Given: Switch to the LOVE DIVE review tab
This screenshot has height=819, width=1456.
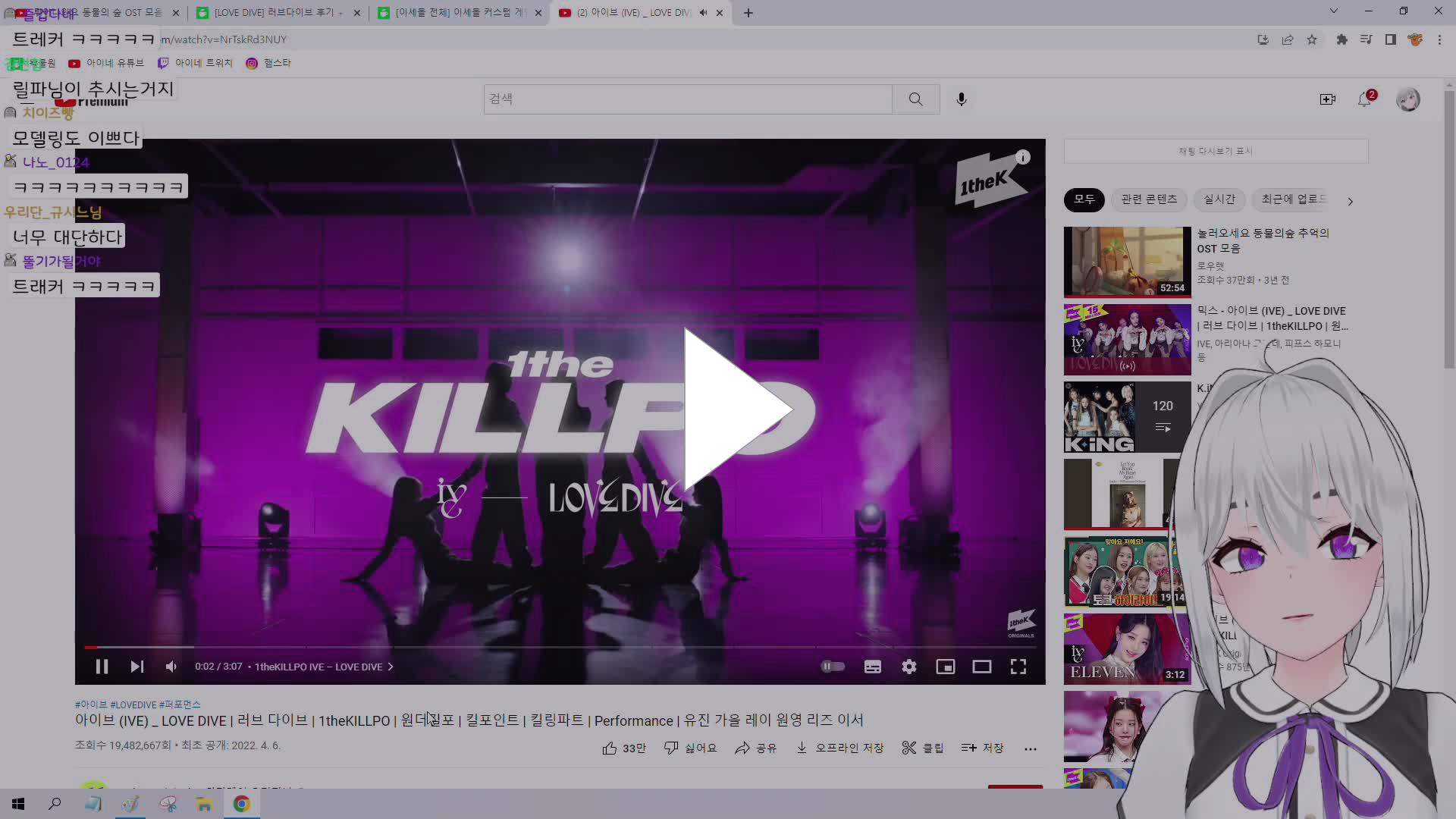Looking at the screenshot, I should pyautogui.click(x=273, y=13).
